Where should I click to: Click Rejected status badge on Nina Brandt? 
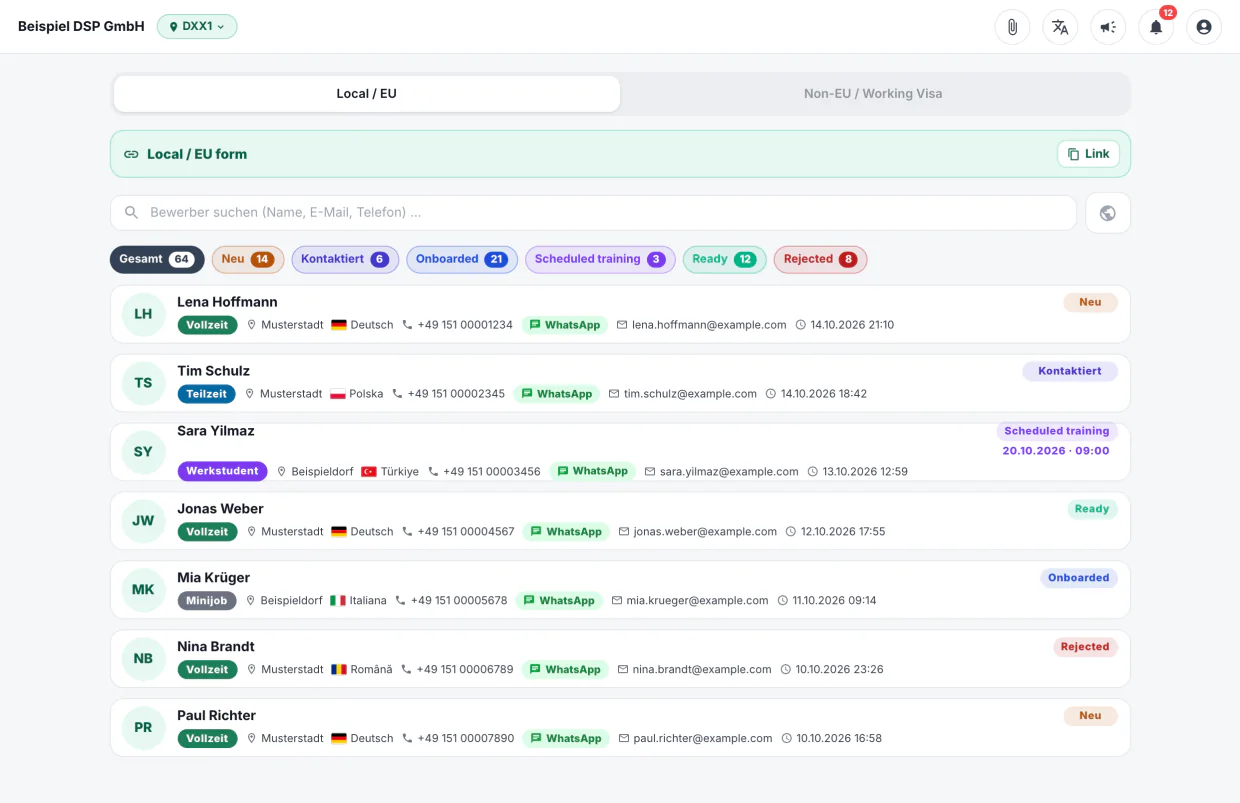pyautogui.click(x=1085, y=647)
